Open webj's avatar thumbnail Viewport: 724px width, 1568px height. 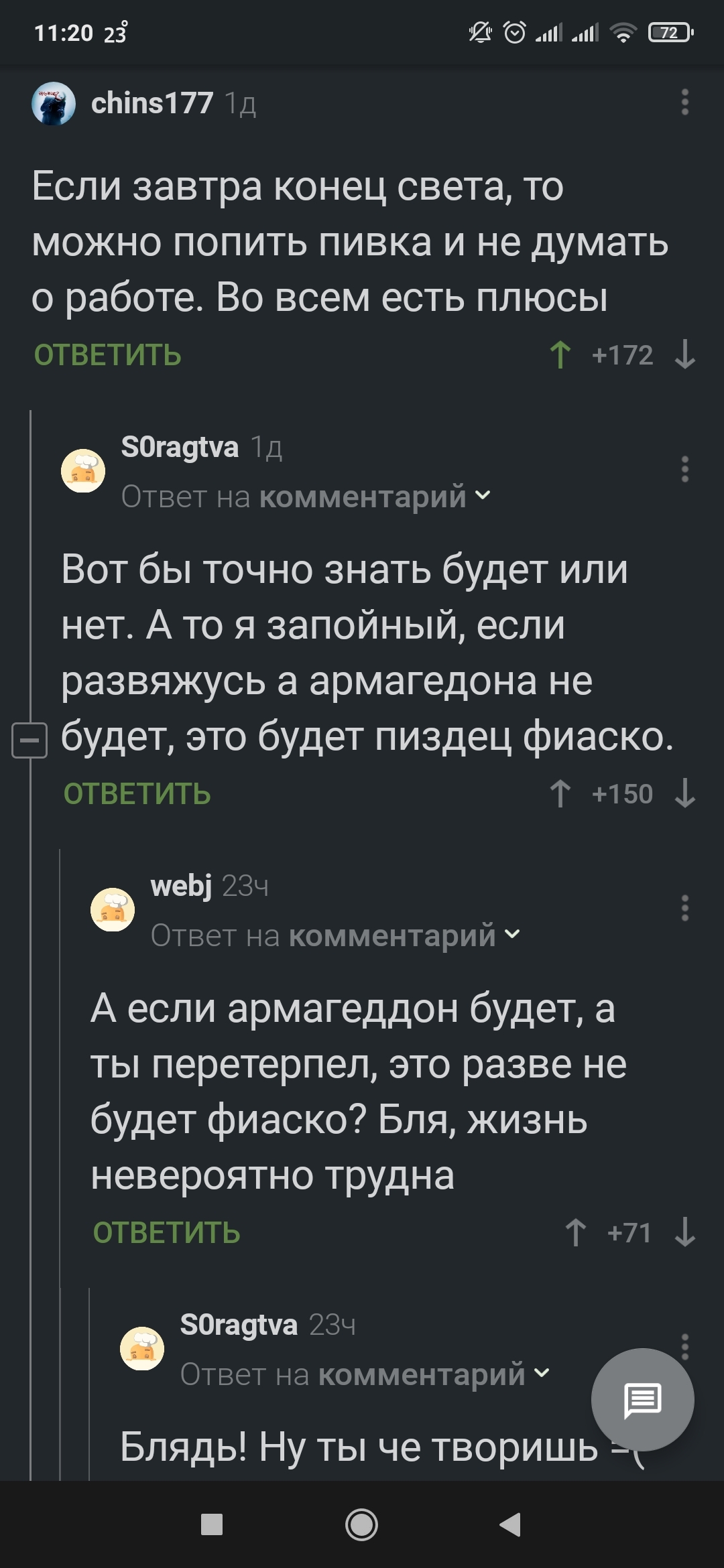[x=113, y=909]
